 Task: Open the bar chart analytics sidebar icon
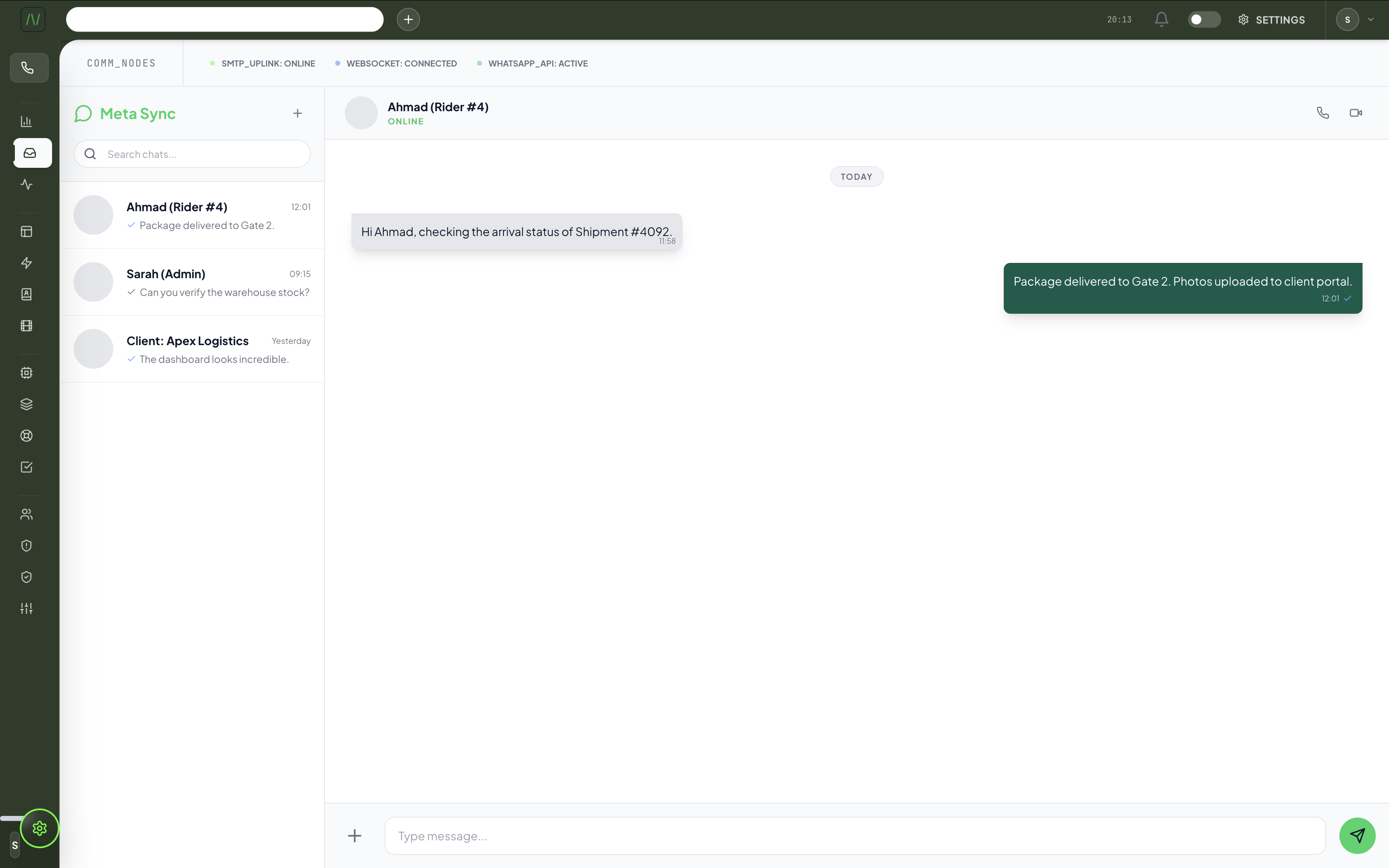tap(26, 121)
